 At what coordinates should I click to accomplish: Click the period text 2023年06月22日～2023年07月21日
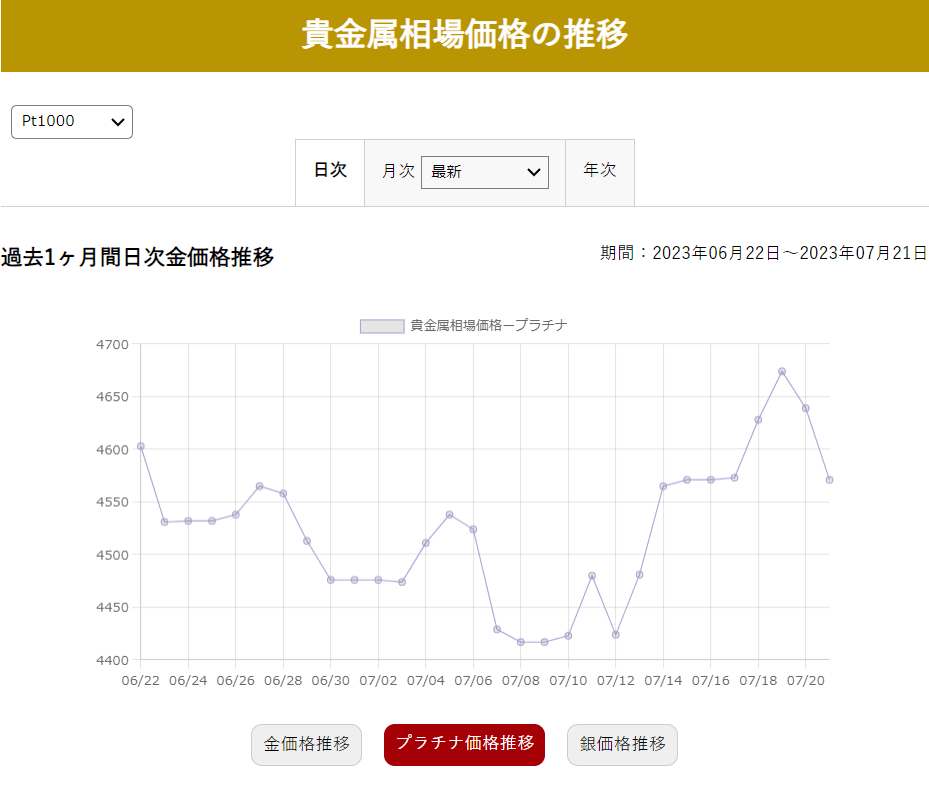pos(789,253)
